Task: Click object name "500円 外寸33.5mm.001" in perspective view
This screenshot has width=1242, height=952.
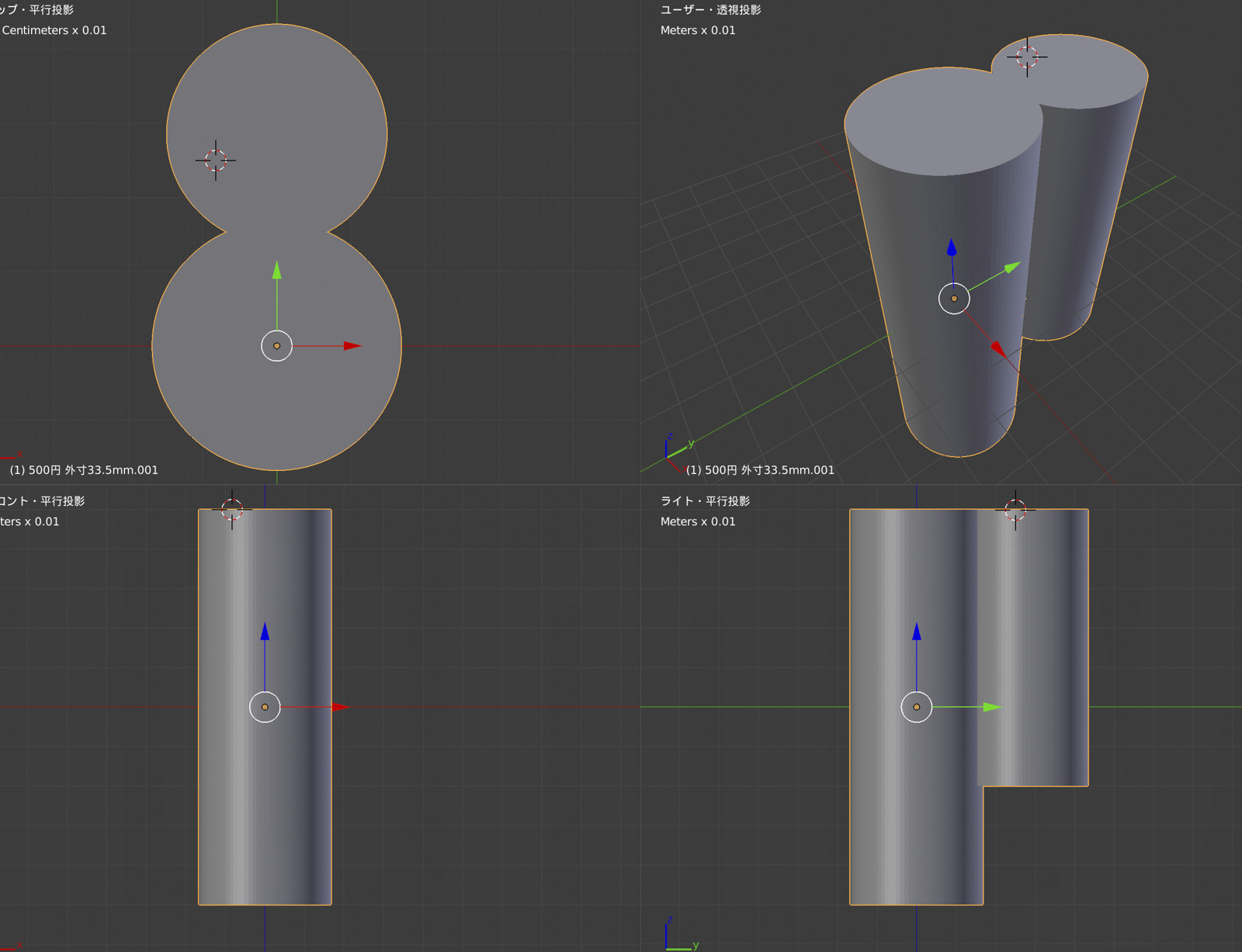Action: click(769, 470)
